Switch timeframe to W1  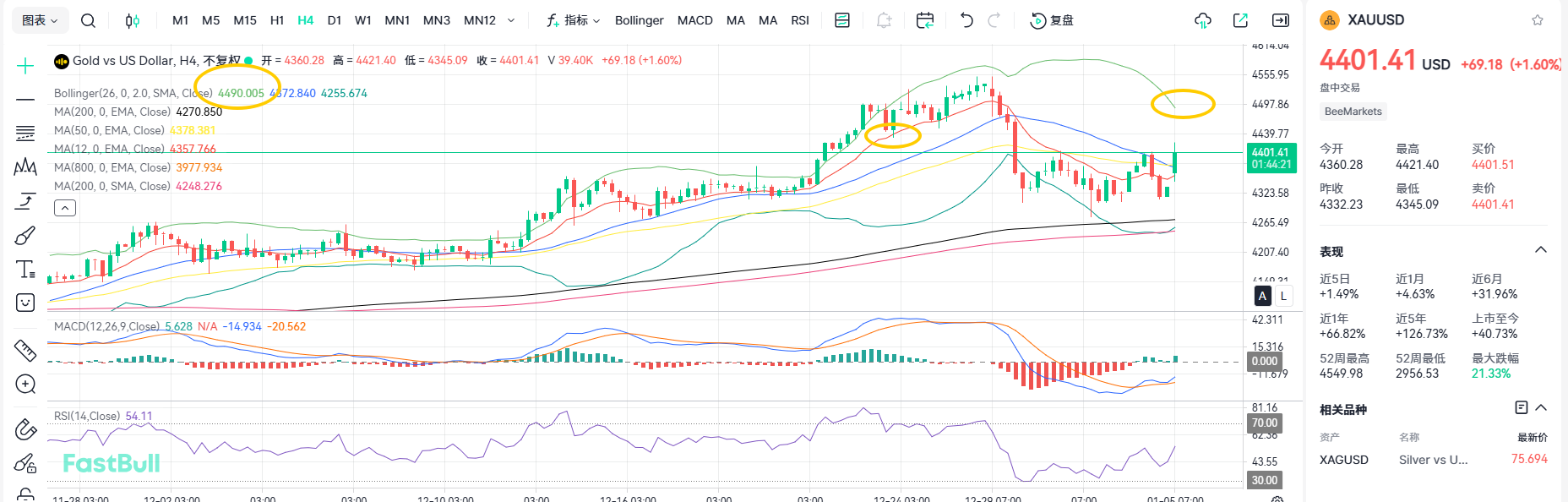(363, 20)
